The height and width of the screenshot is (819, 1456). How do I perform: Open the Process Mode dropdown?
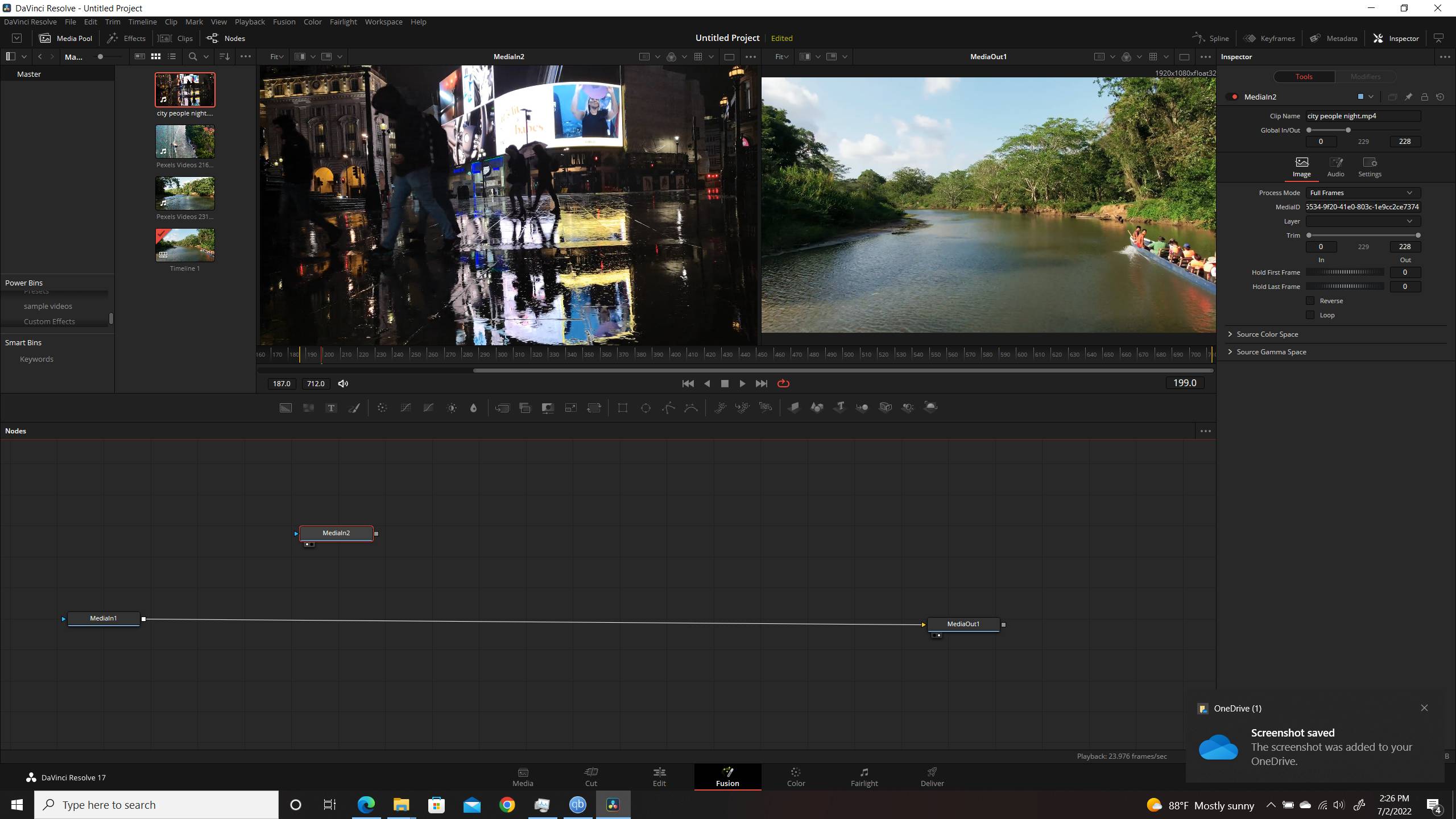pos(1363,193)
